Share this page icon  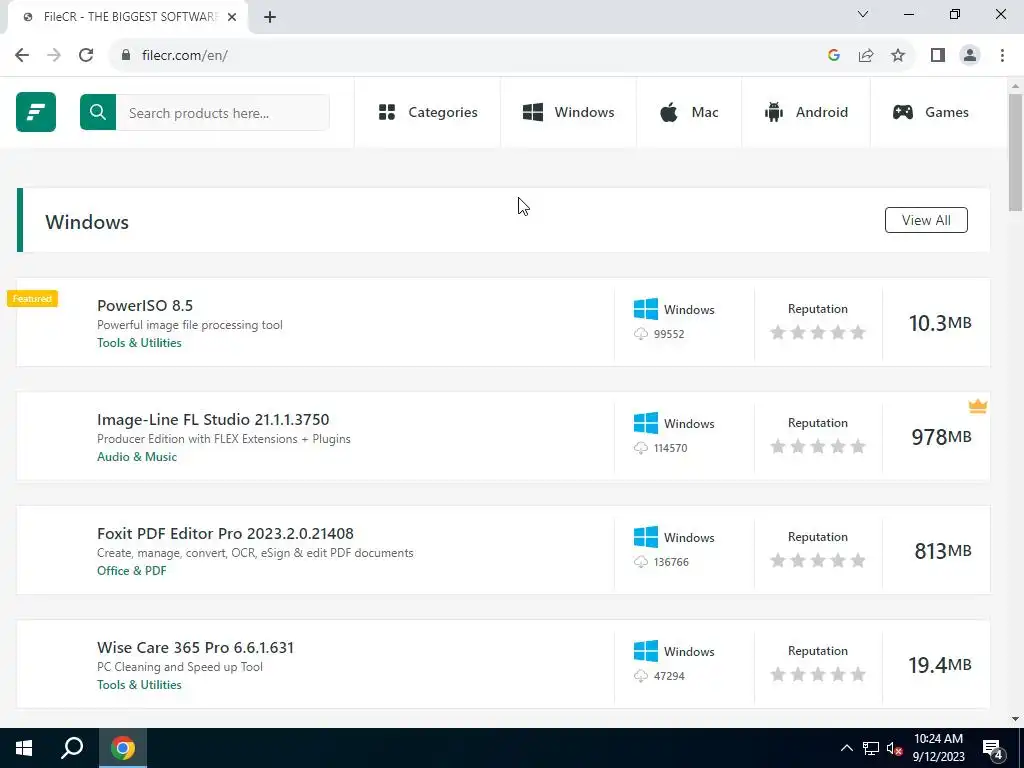(x=866, y=55)
